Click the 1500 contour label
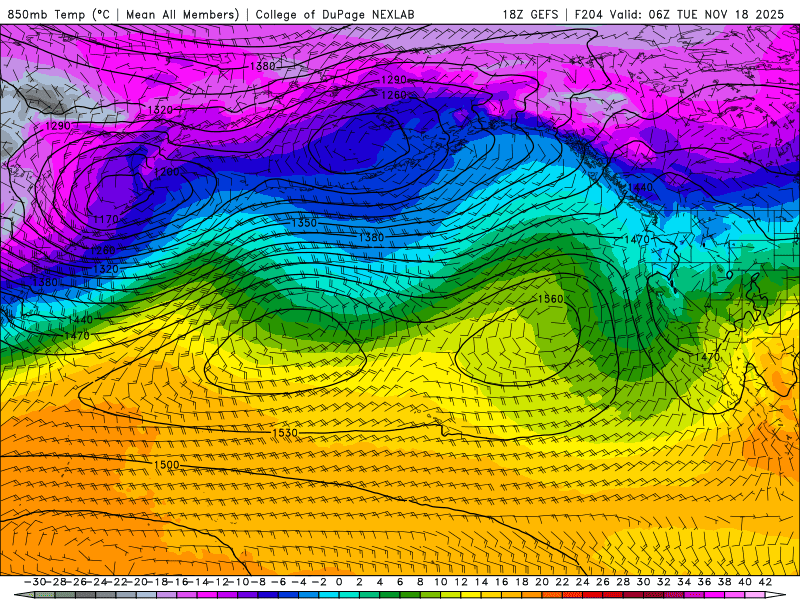The width and height of the screenshot is (800, 600). click(x=167, y=464)
